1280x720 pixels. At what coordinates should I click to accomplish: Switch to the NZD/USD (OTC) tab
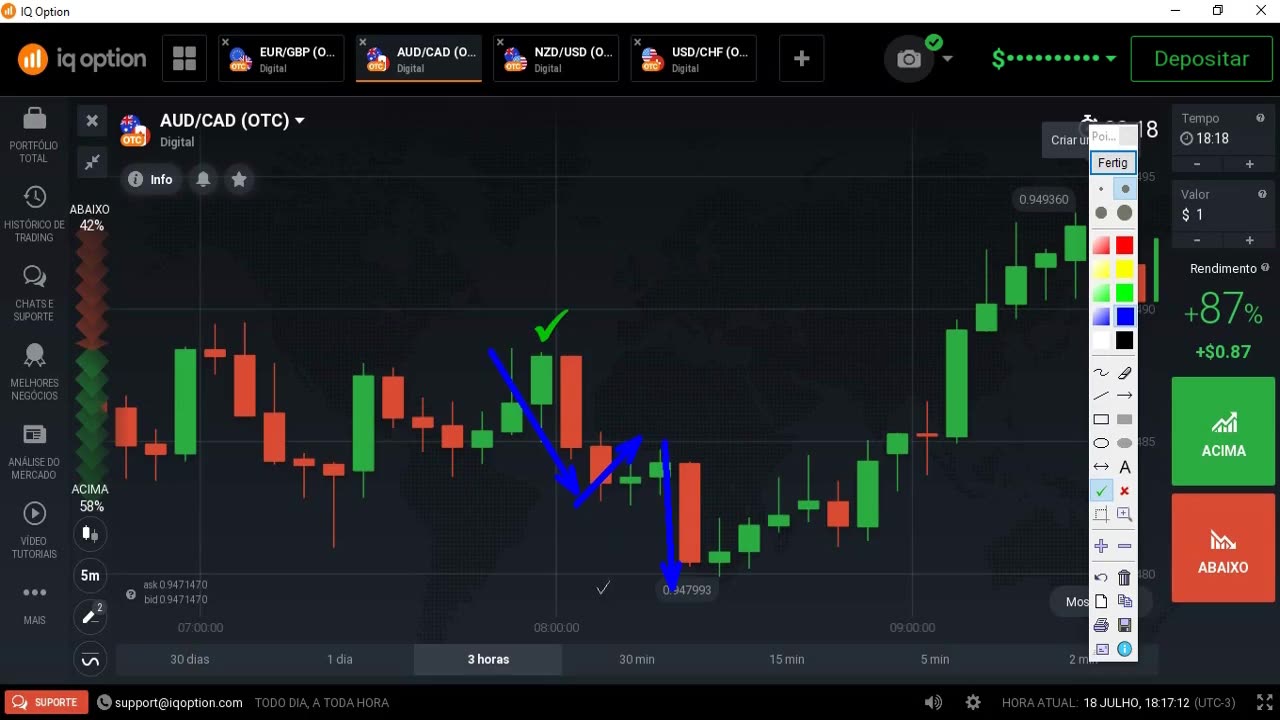click(557, 59)
